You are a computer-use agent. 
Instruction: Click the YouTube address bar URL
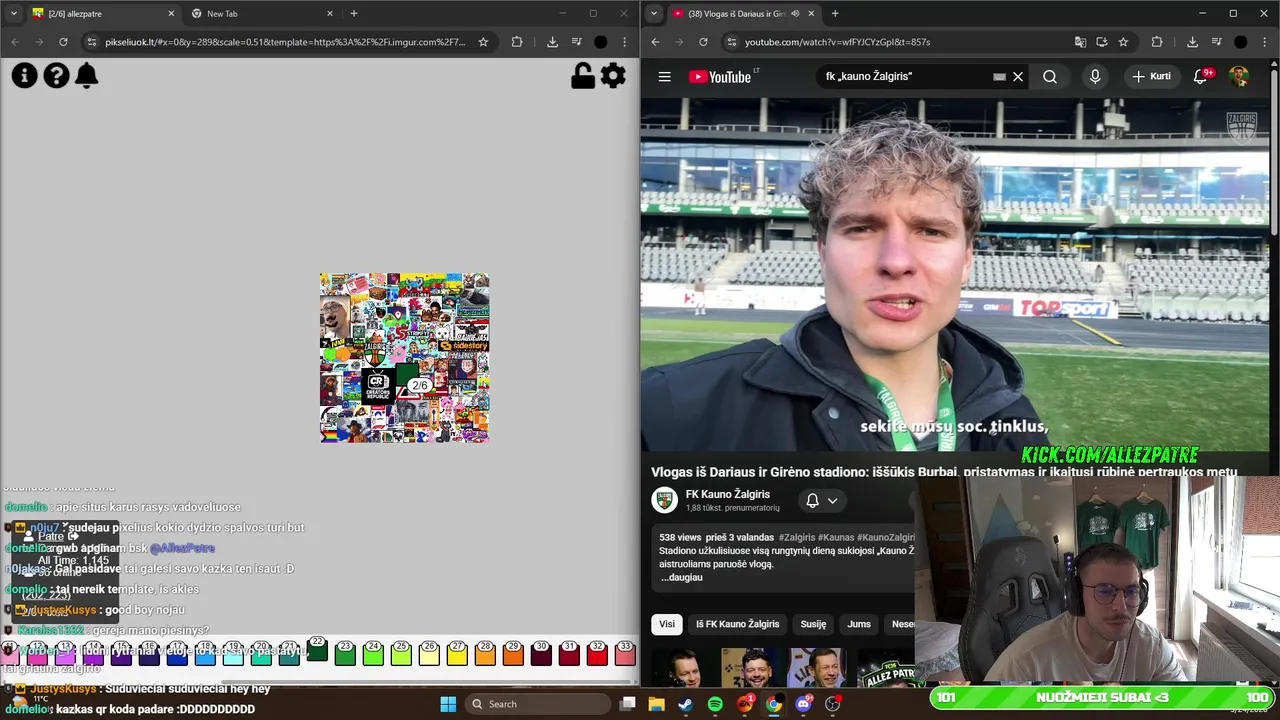click(x=838, y=42)
